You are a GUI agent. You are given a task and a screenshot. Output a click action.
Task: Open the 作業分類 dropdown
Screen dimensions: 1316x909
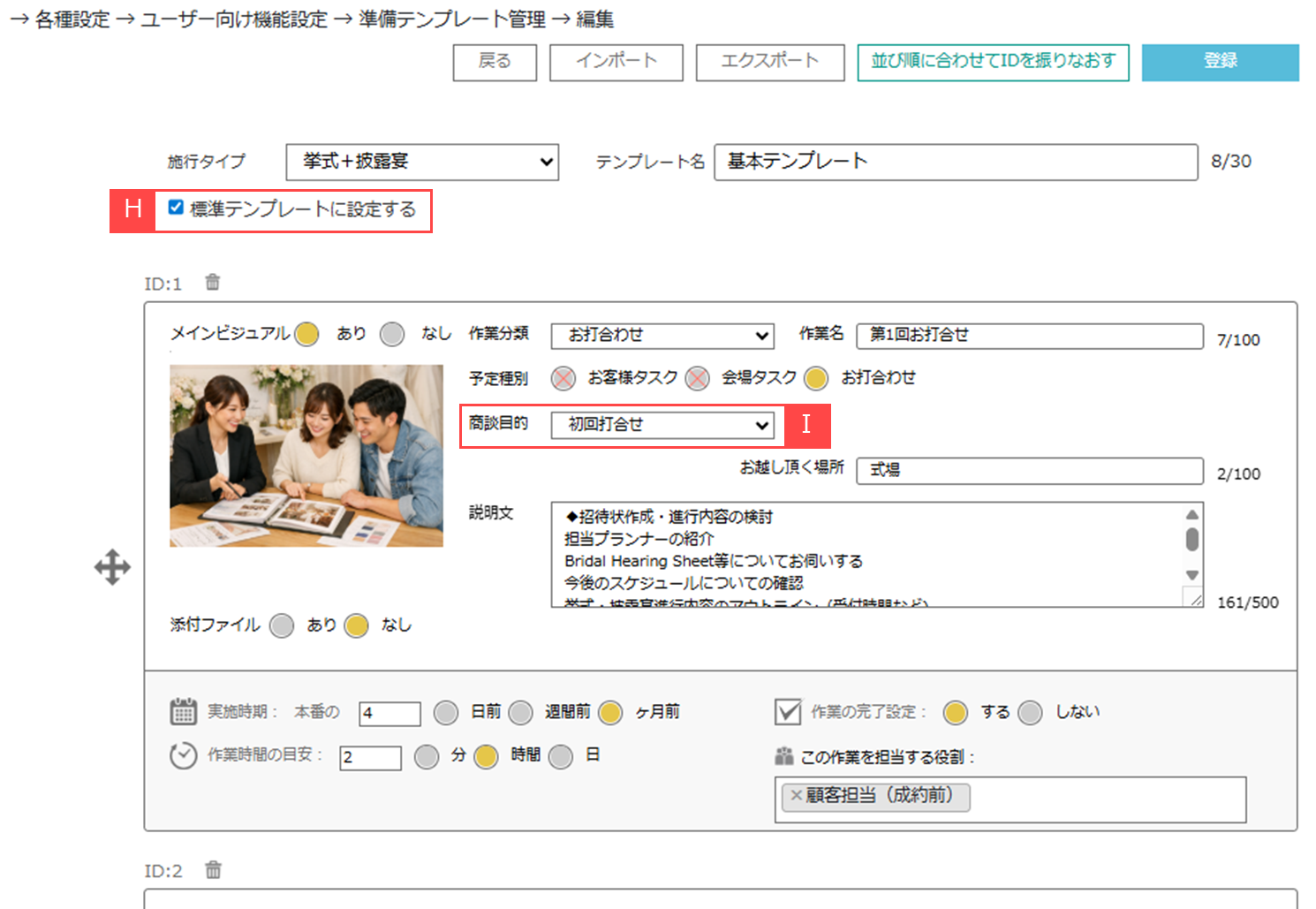click(662, 336)
